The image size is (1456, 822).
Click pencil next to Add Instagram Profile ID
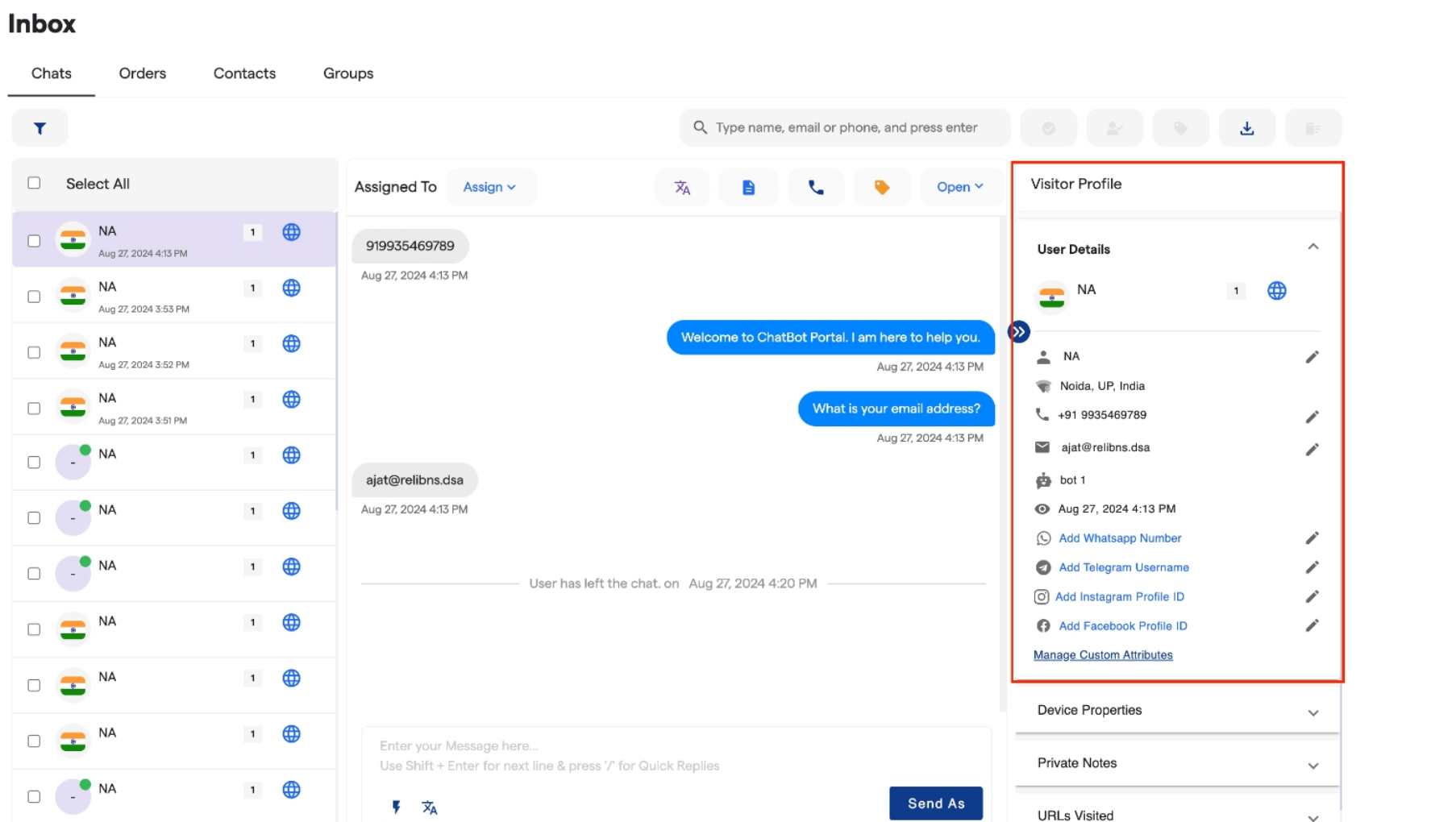[x=1312, y=596]
